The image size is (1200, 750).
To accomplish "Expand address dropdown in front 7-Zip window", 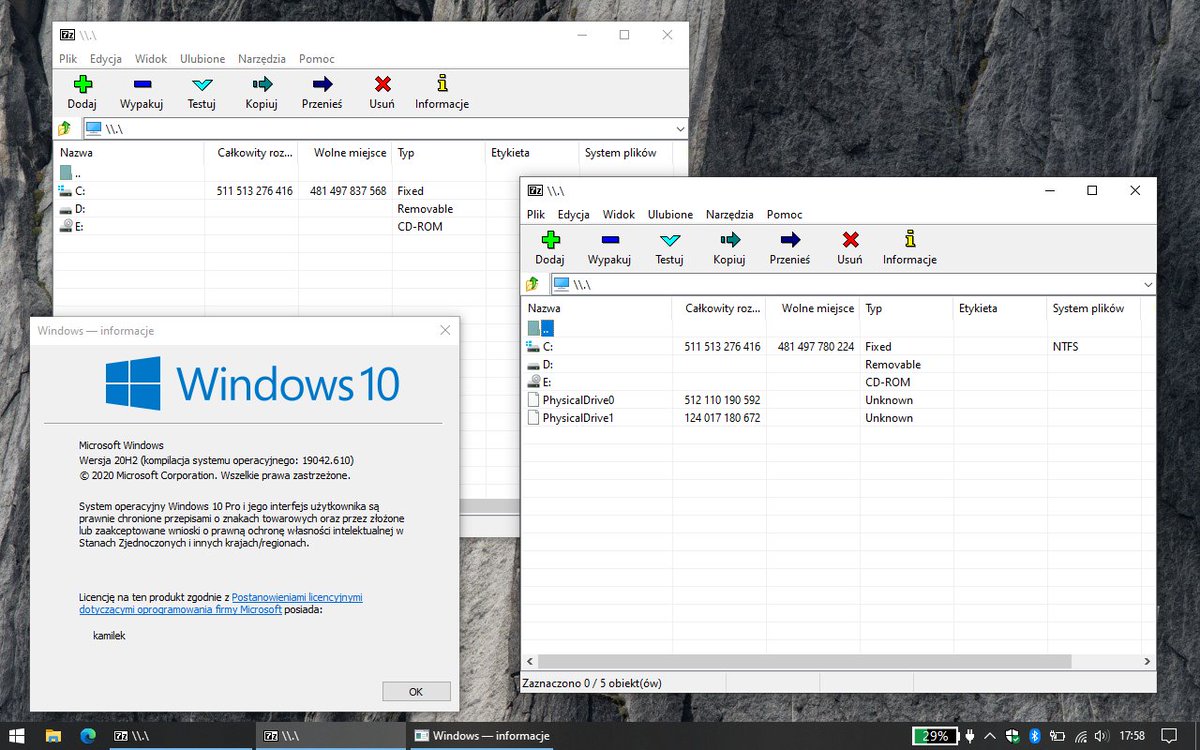I will point(1148,284).
